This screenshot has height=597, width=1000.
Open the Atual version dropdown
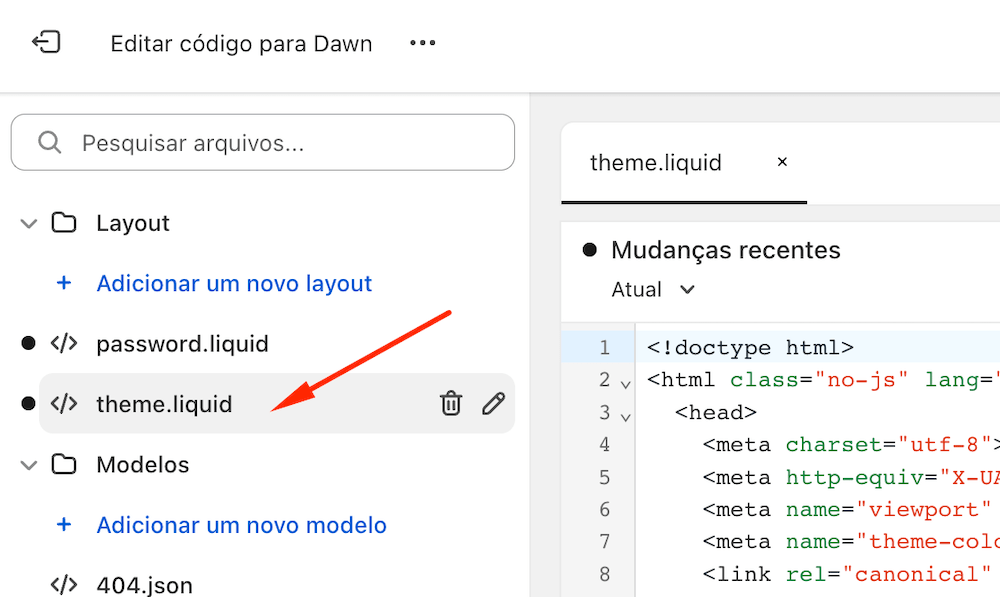click(x=652, y=290)
